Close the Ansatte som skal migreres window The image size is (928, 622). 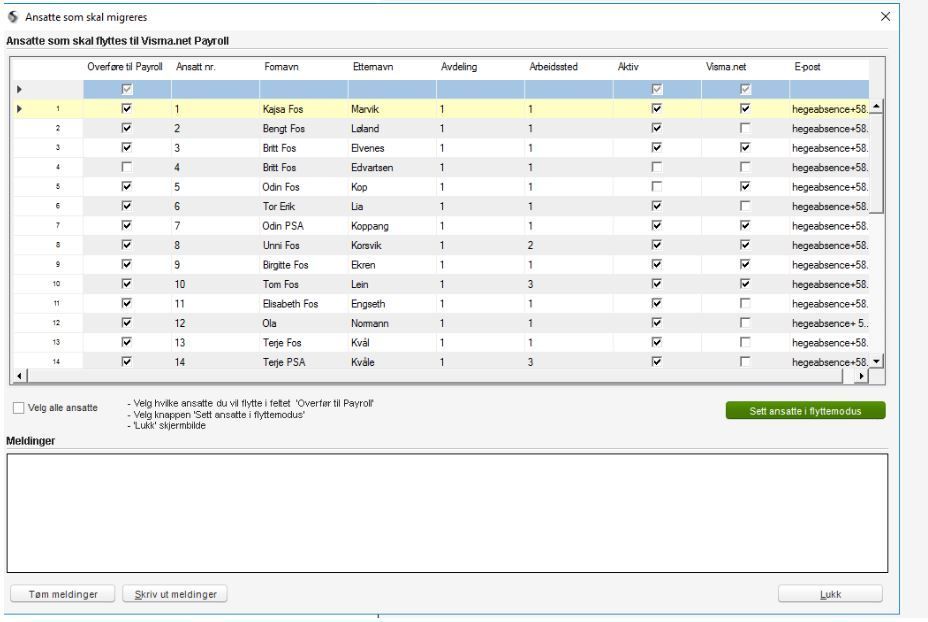(x=885, y=17)
